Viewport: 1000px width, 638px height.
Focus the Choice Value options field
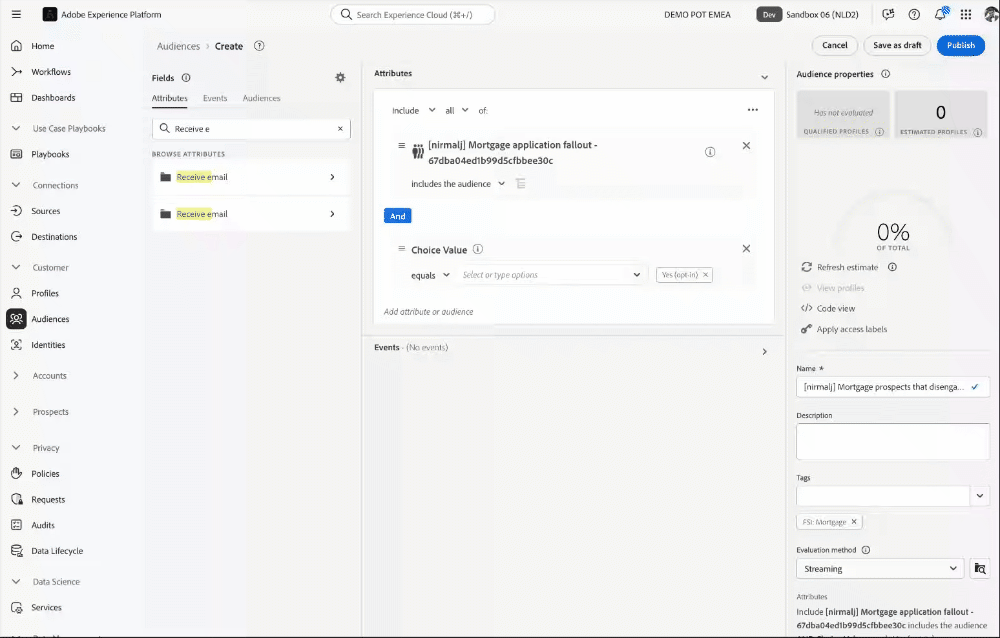pyautogui.click(x=552, y=275)
